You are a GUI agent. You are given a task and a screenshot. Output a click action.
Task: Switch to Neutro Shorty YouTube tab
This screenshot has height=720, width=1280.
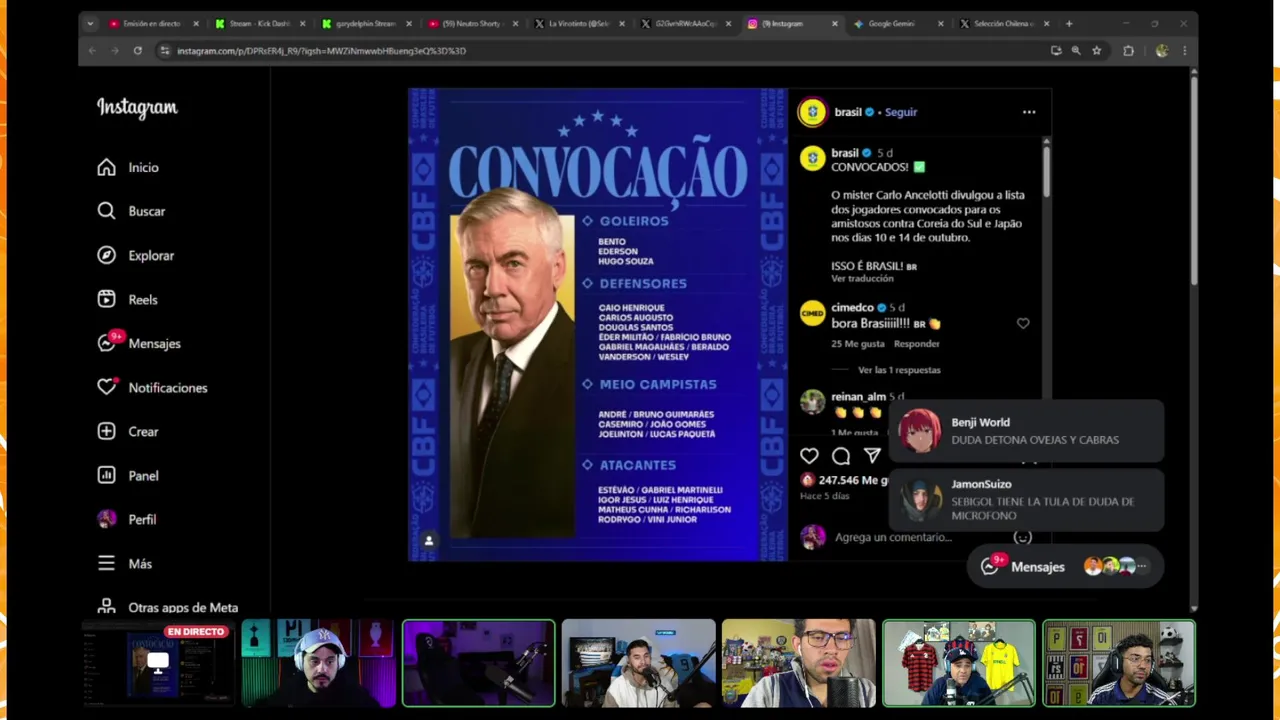[x=473, y=23]
